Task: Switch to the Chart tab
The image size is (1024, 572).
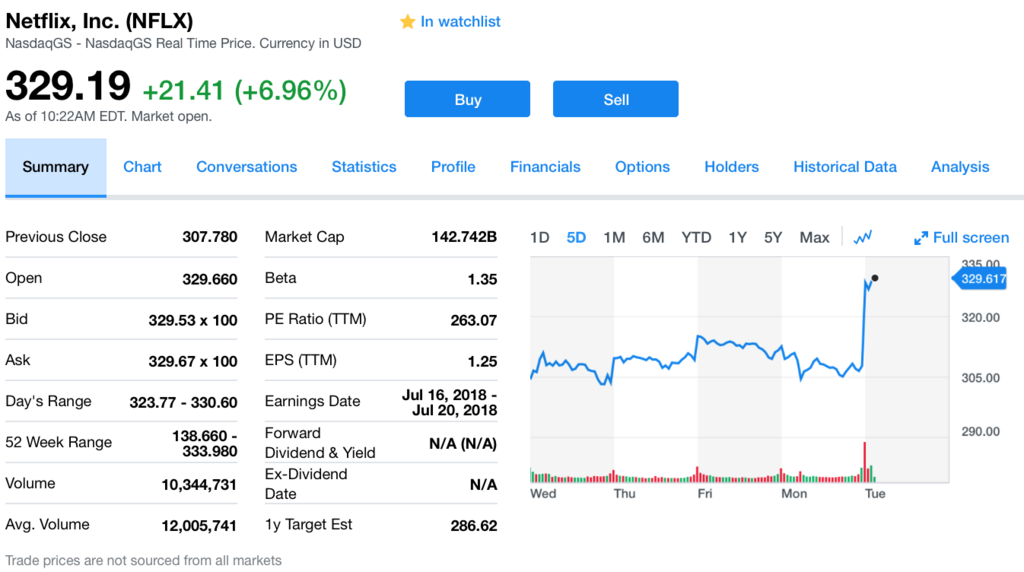Action: coord(142,167)
